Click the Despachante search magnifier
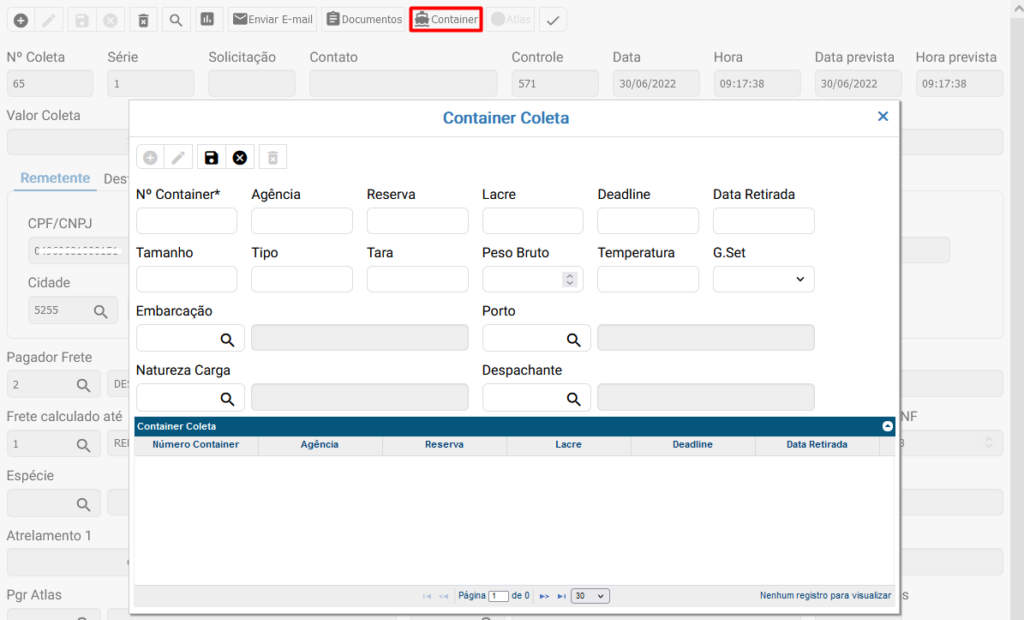Screen dimensions: 1024x620 coord(573,398)
